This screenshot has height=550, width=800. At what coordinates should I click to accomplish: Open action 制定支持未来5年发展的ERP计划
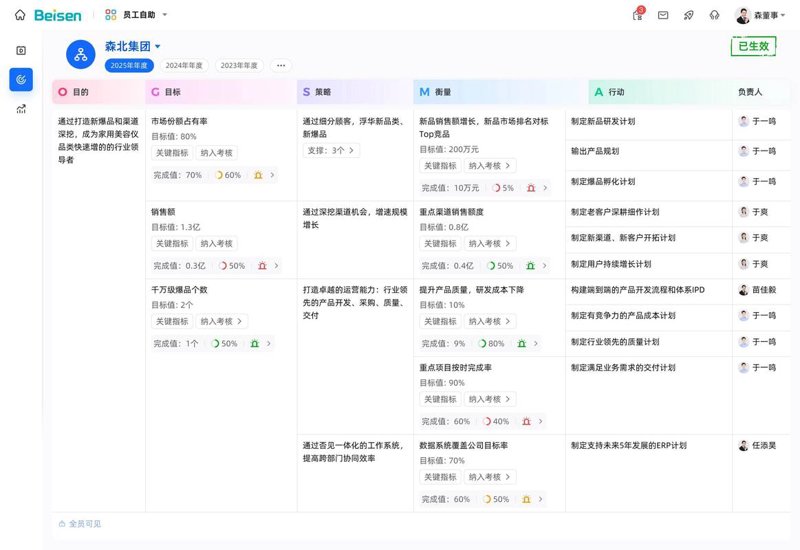(629, 445)
